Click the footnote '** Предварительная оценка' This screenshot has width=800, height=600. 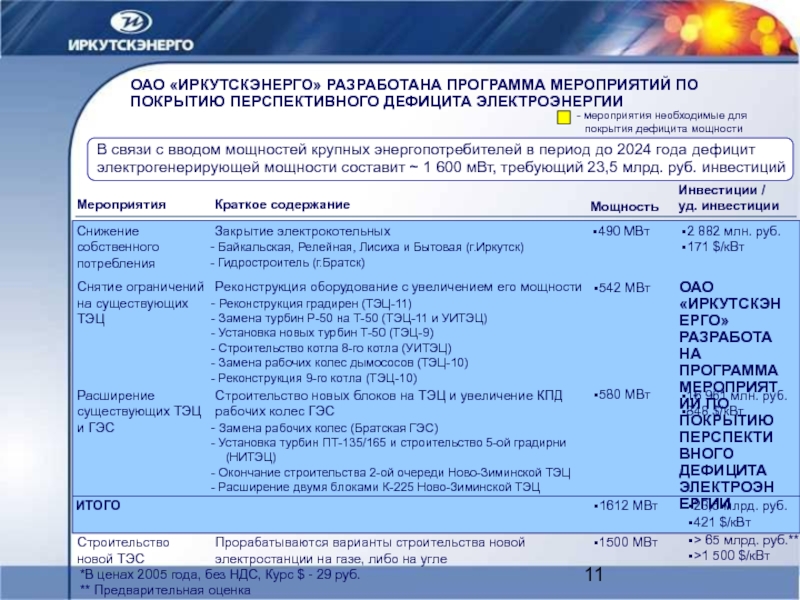165,591
